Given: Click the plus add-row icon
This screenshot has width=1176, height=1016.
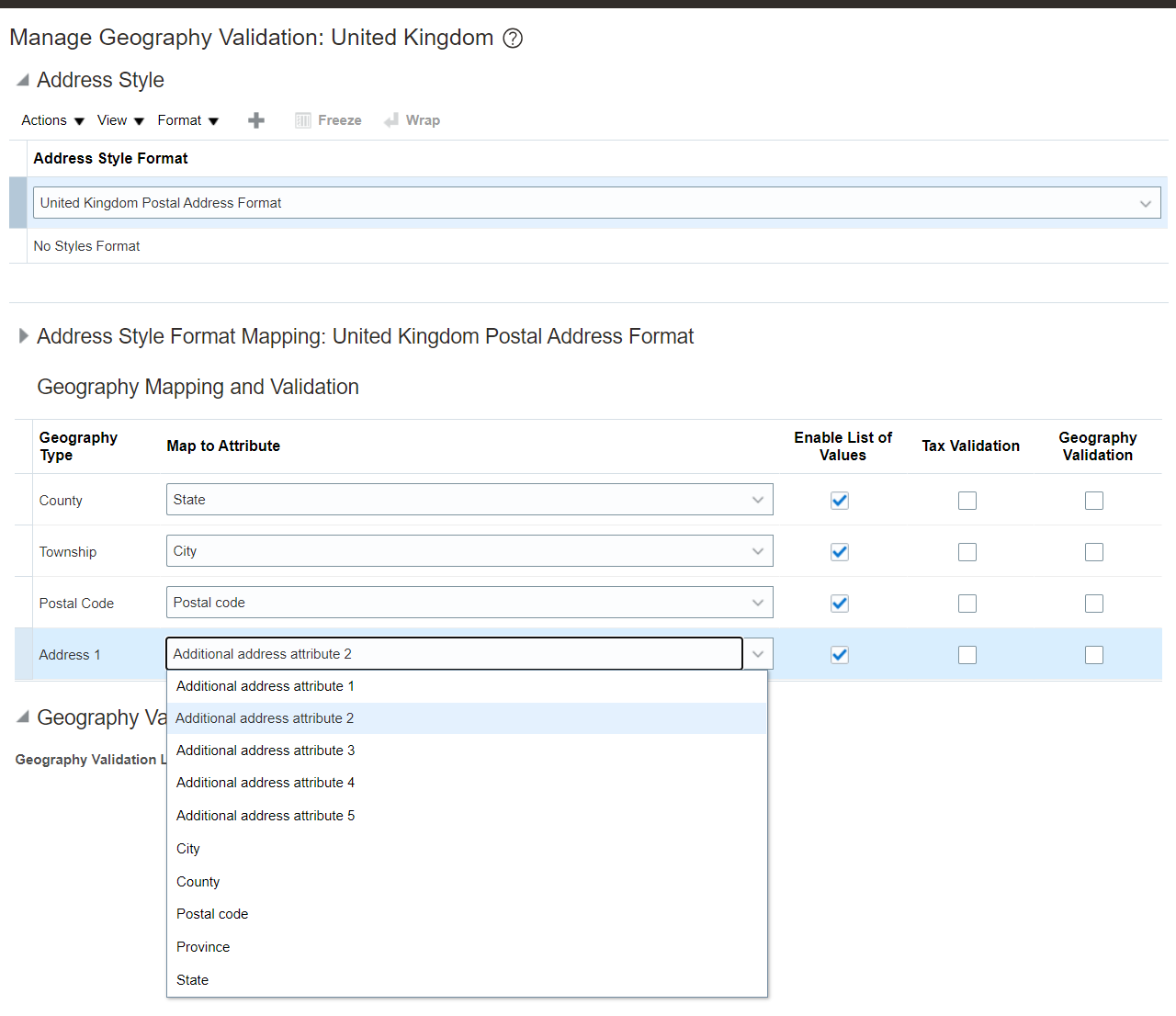Looking at the screenshot, I should coord(256,120).
